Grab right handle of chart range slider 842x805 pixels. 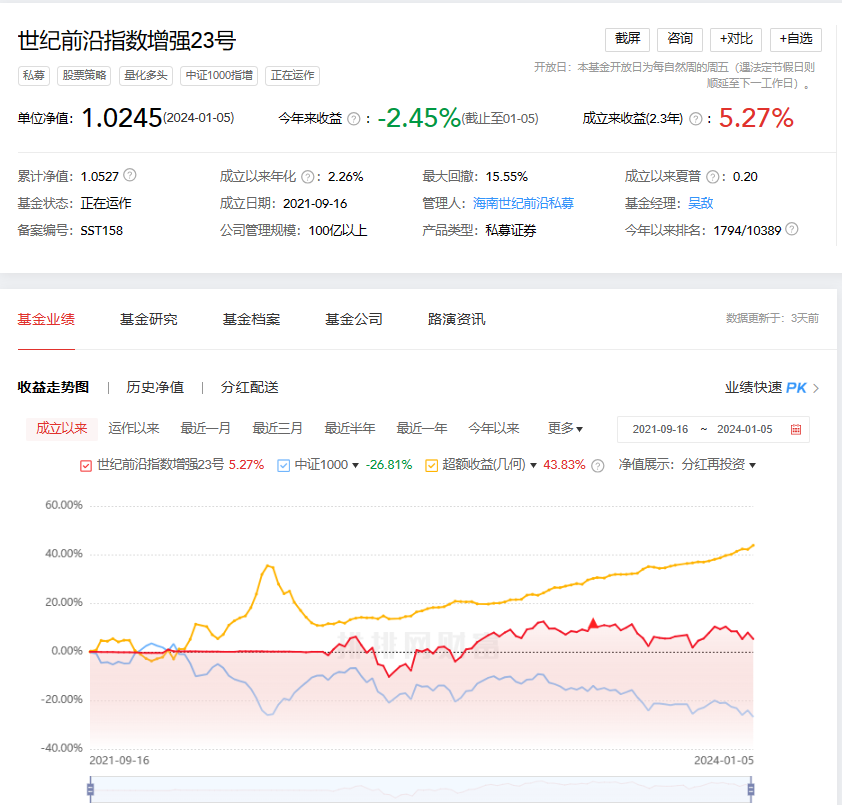coord(751,789)
